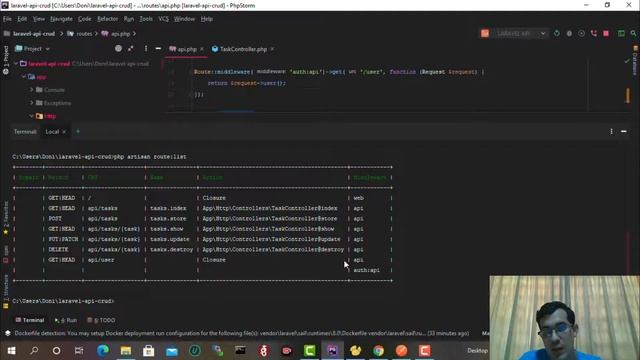This screenshot has height=360, width=640.
Task: Open the Navigate menu
Action: 61,19
